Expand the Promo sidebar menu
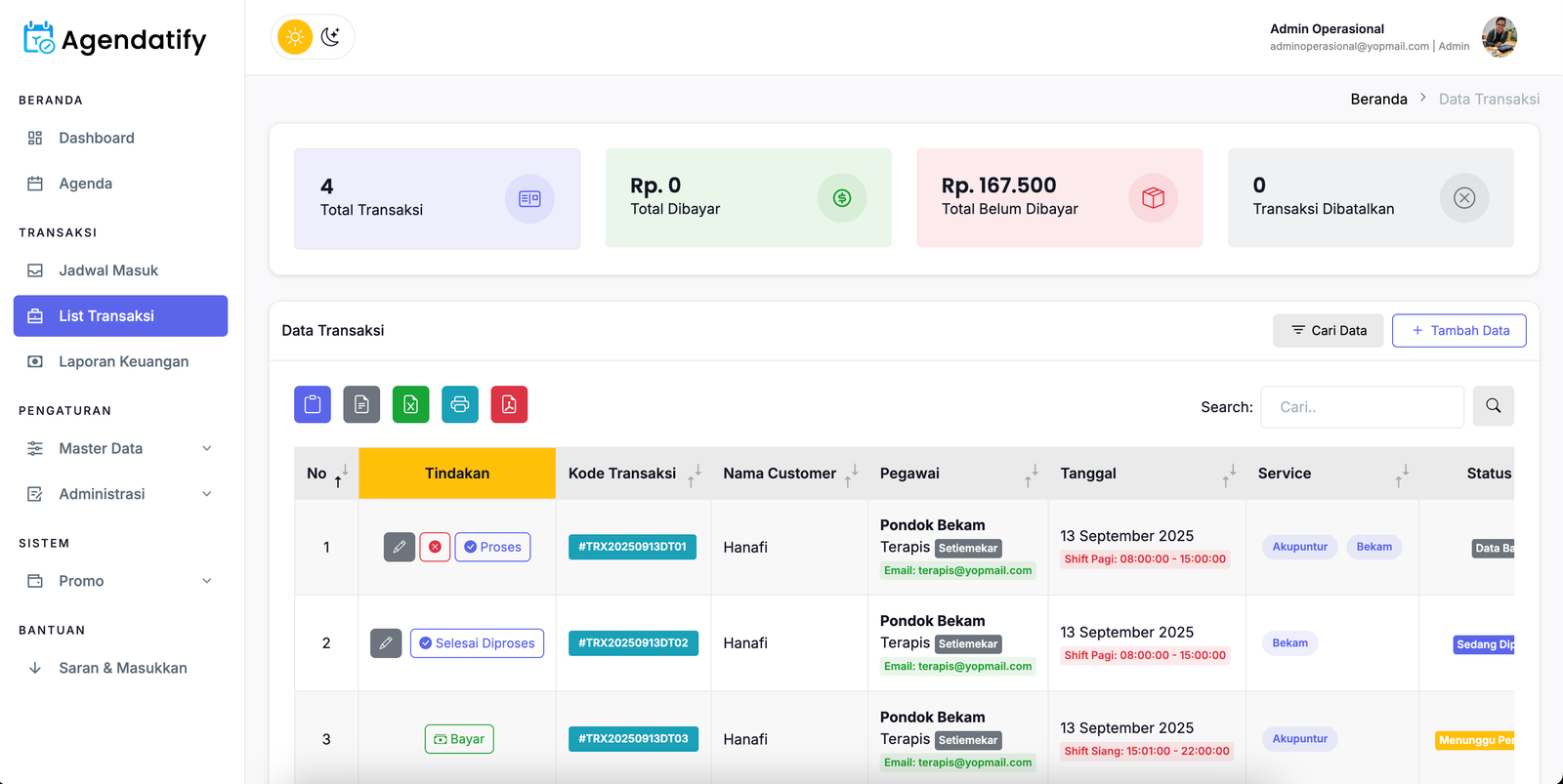 tap(120, 581)
